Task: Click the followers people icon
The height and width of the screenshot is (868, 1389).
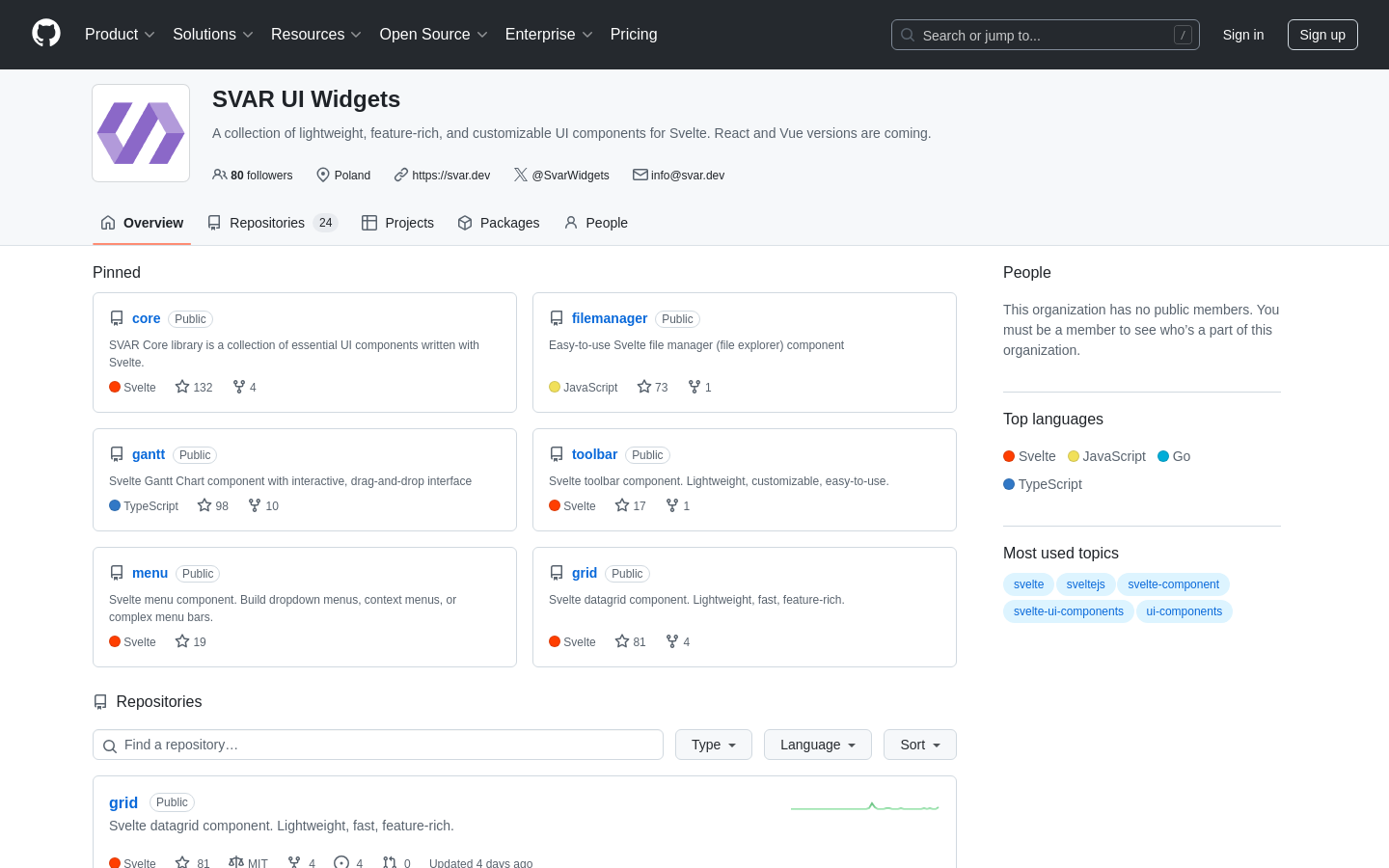Action: pos(220,175)
